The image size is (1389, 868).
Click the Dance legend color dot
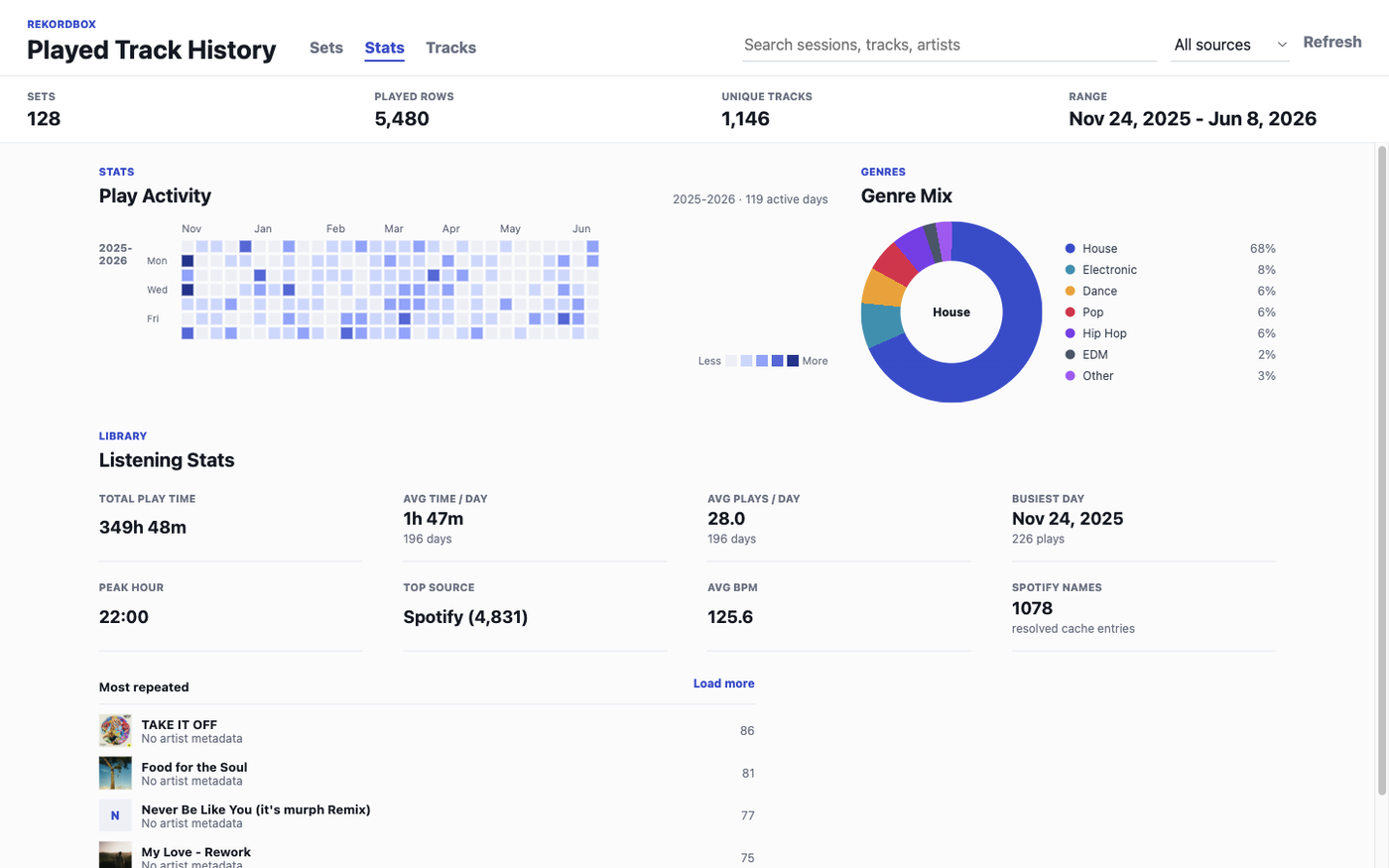tap(1070, 291)
